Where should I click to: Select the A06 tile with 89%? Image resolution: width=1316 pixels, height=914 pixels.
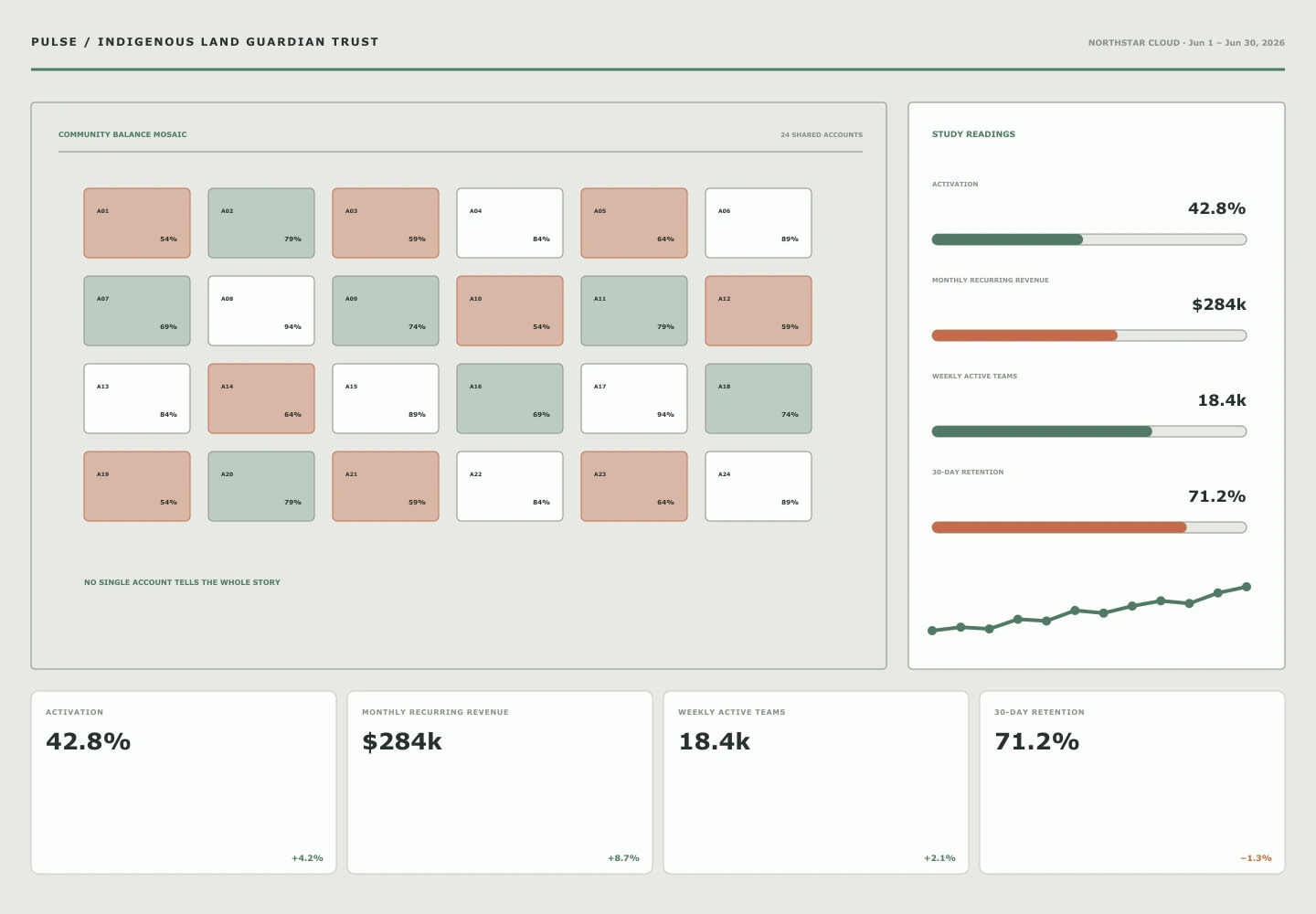click(759, 223)
